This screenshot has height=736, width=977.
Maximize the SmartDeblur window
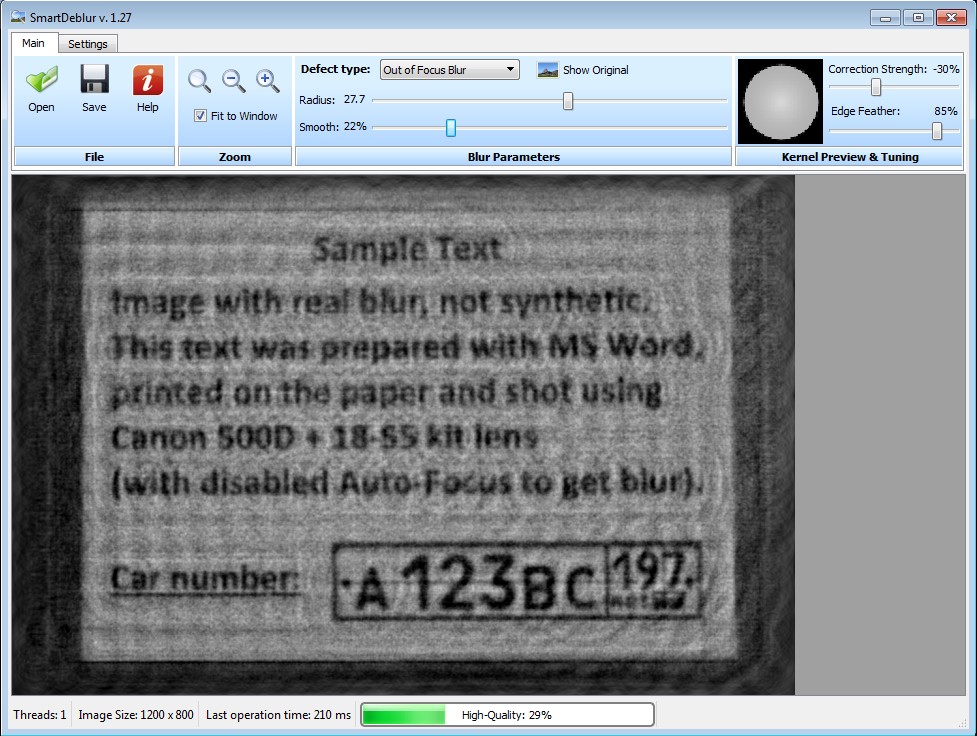tap(917, 17)
